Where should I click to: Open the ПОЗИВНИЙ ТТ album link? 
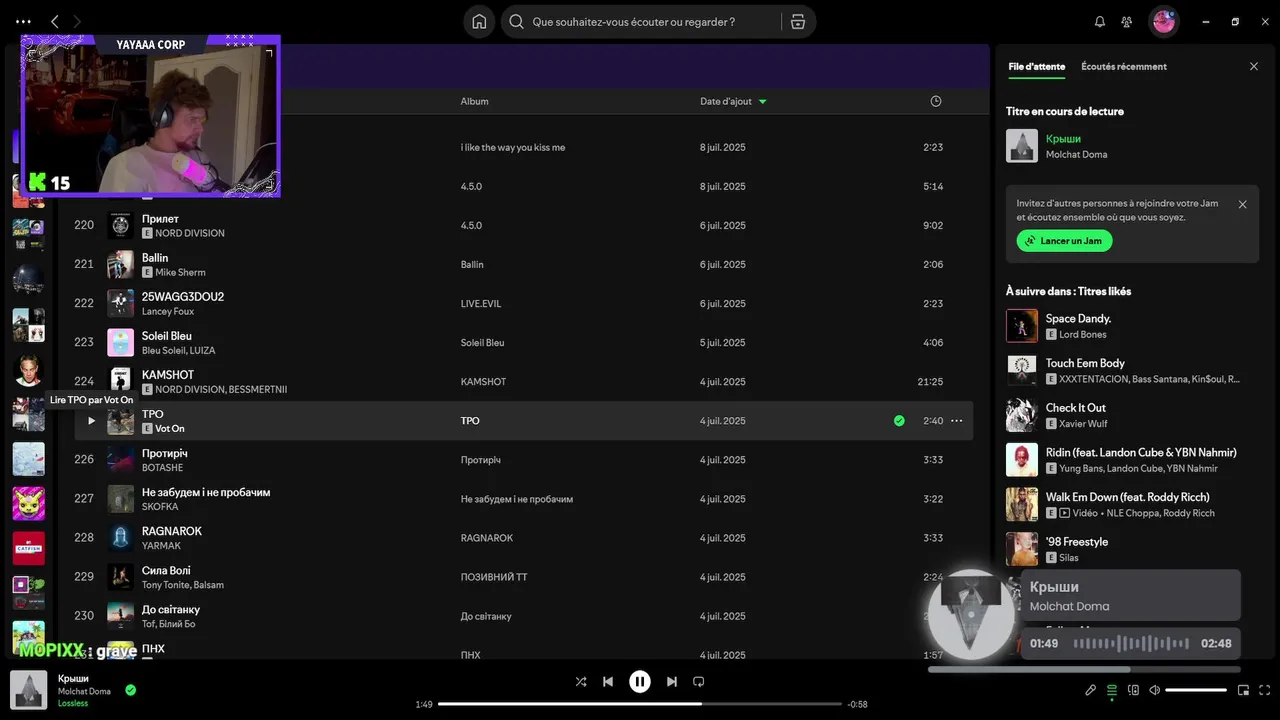click(494, 577)
